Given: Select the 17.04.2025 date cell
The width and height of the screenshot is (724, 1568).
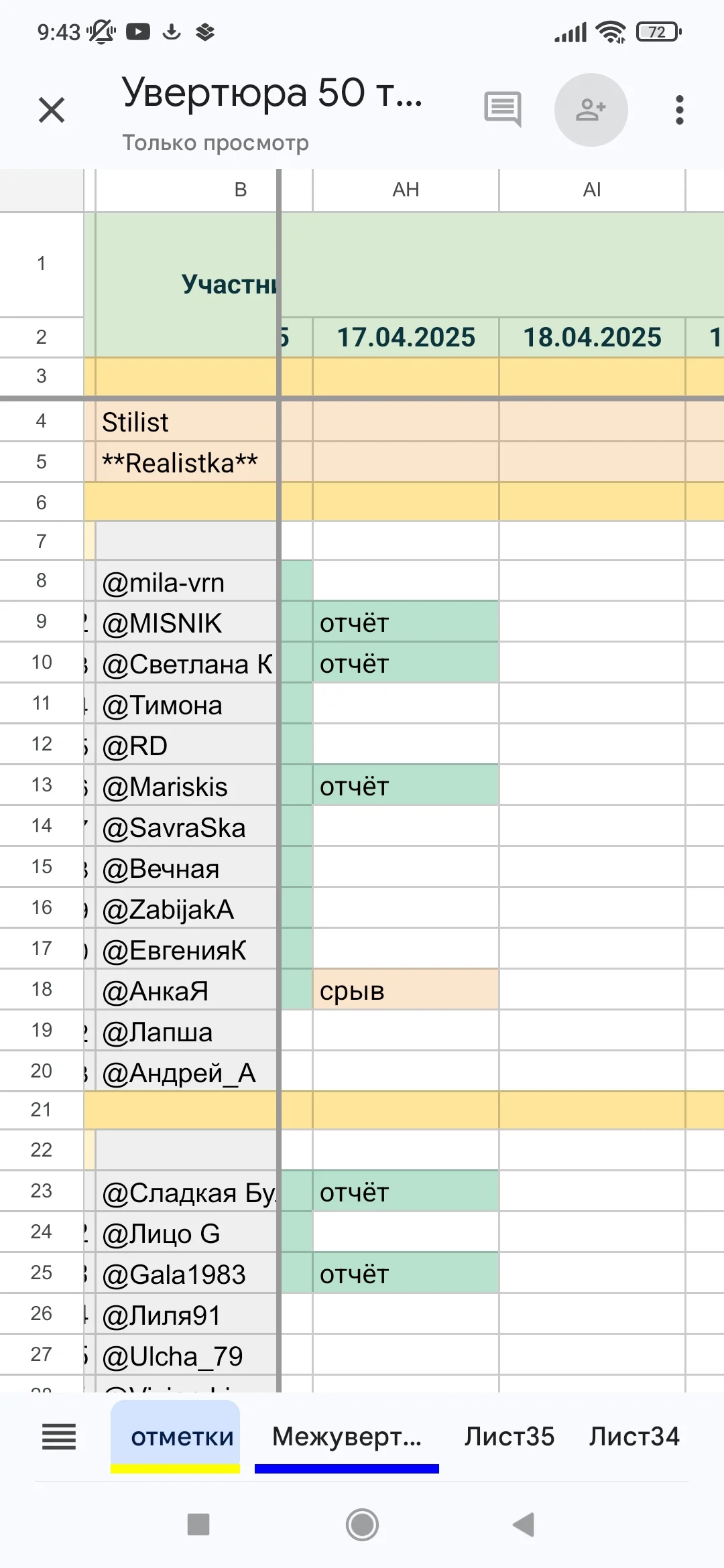Looking at the screenshot, I should pyautogui.click(x=406, y=337).
